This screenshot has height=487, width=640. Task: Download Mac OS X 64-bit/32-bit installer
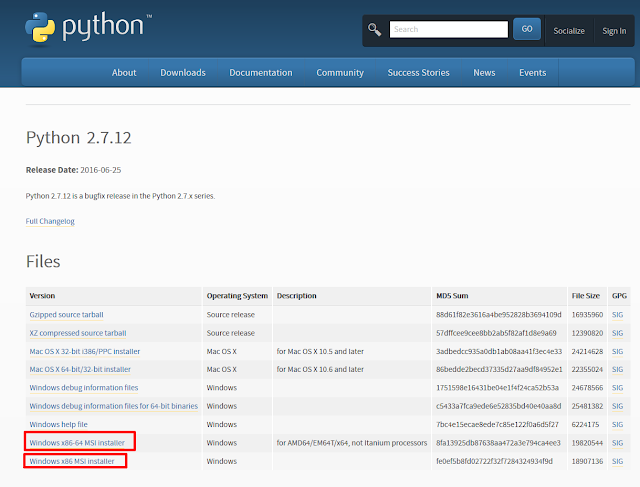point(80,369)
